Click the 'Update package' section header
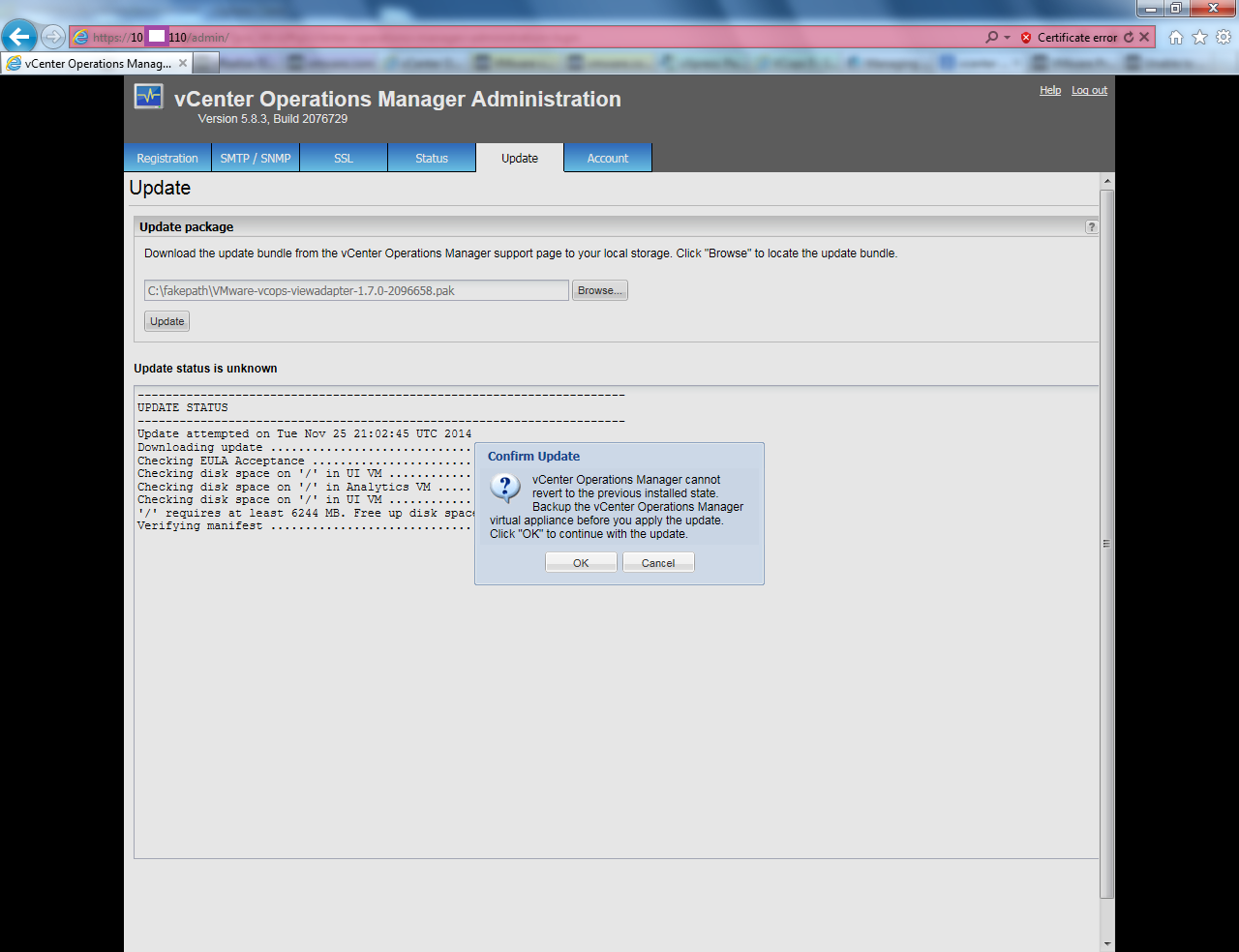This screenshot has width=1239, height=952. pos(187,227)
